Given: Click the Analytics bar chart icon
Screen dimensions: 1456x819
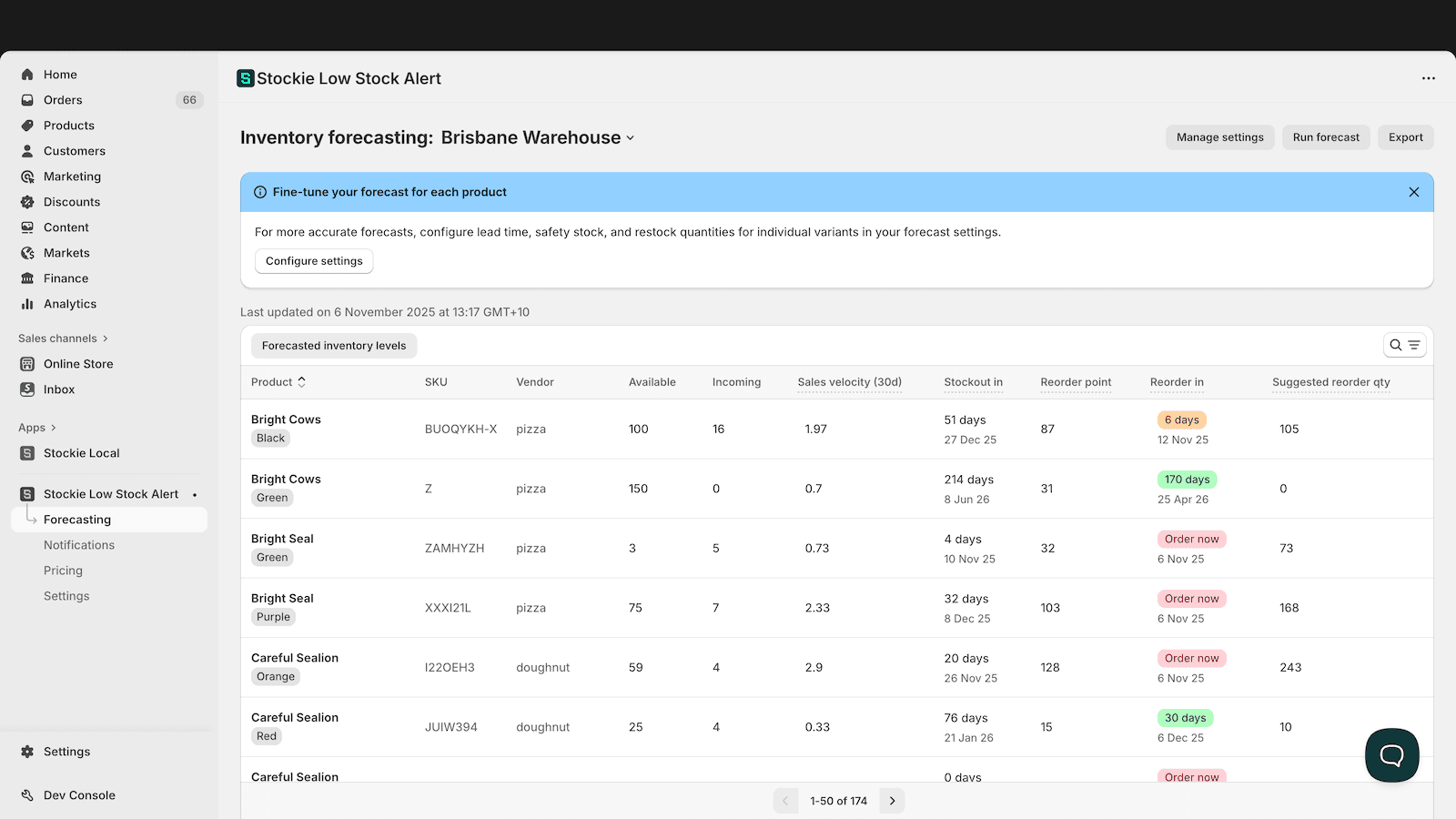Looking at the screenshot, I should [x=27, y=304].
